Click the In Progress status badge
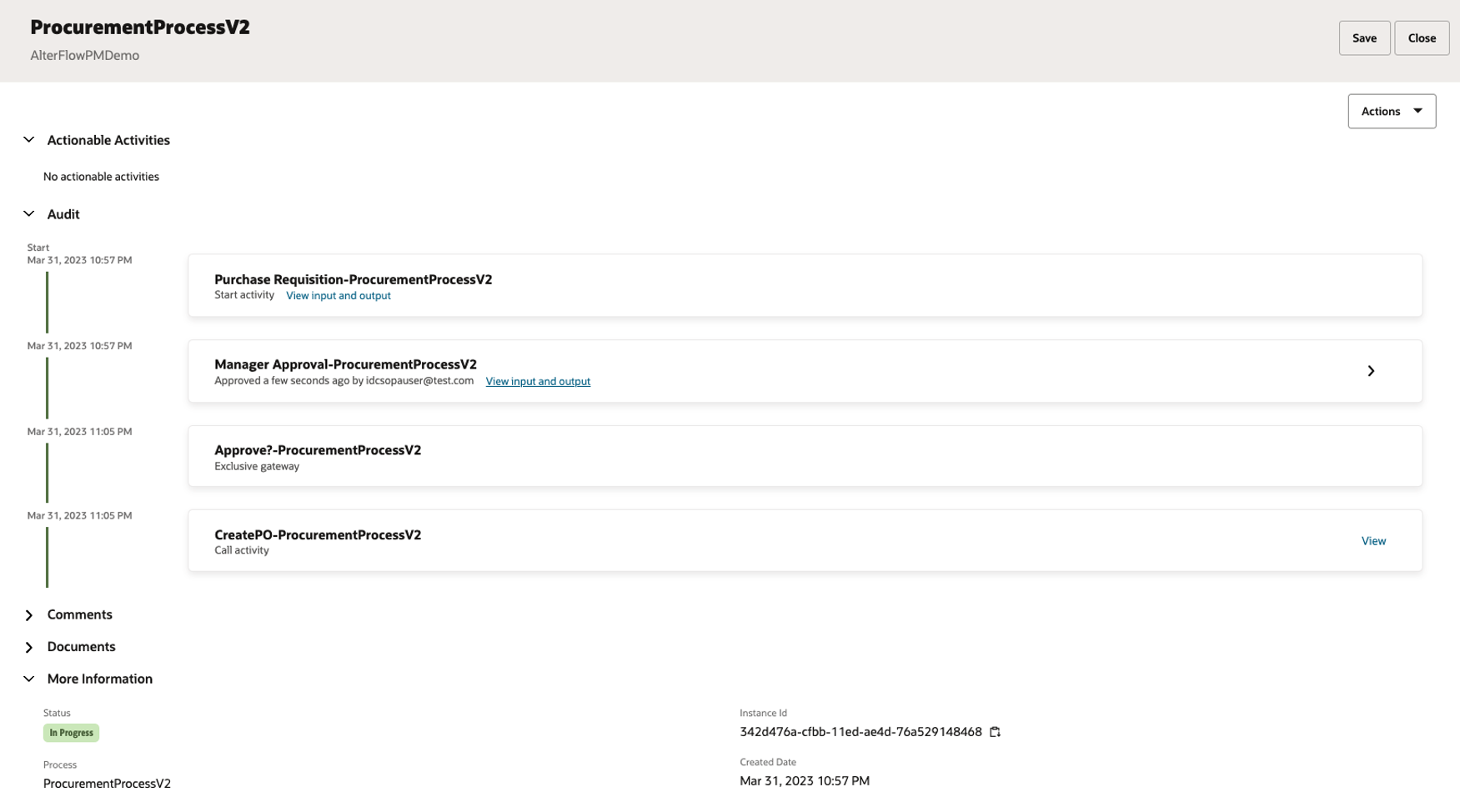Viewport: 1460px width, 812px height. (x=71, y=732)
